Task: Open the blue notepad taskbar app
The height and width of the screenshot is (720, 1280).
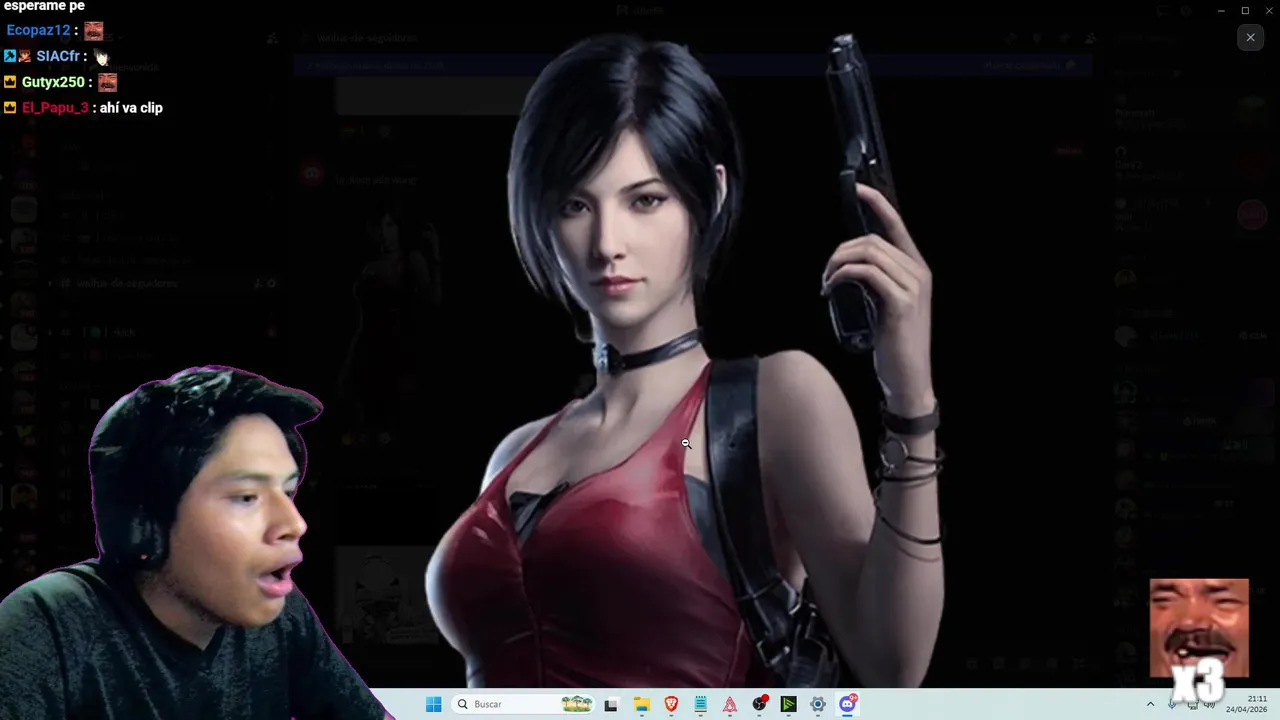Action: [700, 704]
